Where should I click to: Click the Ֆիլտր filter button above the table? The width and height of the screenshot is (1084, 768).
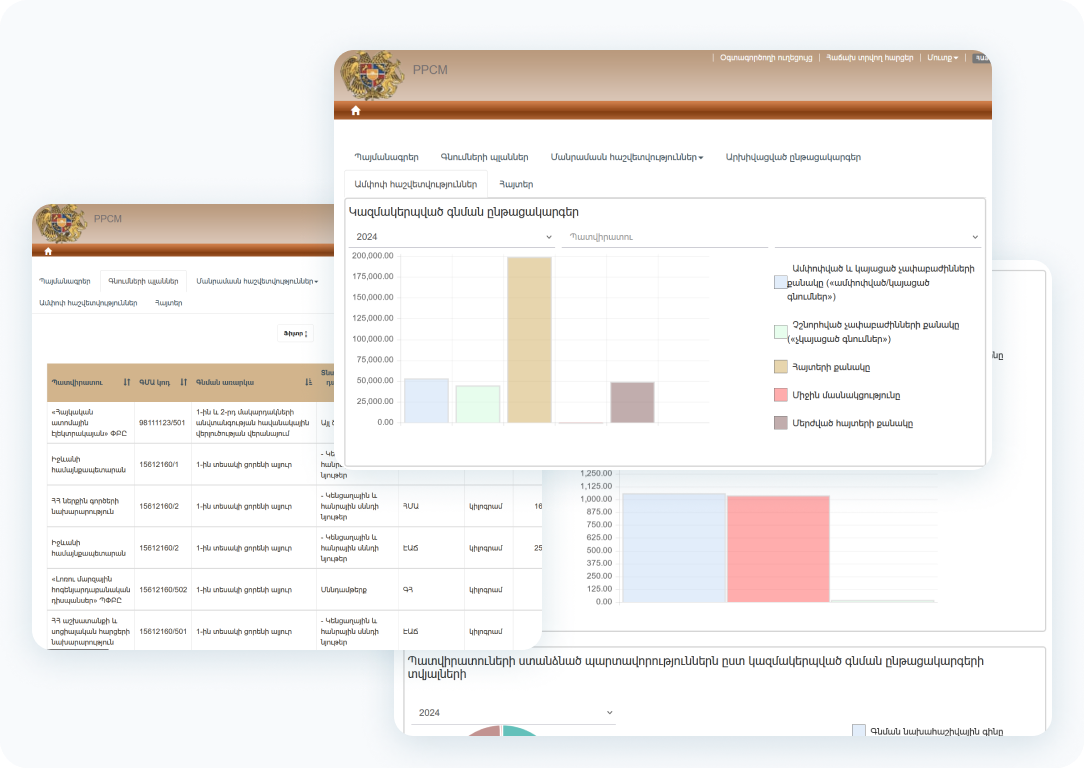[x=294, y=333]
